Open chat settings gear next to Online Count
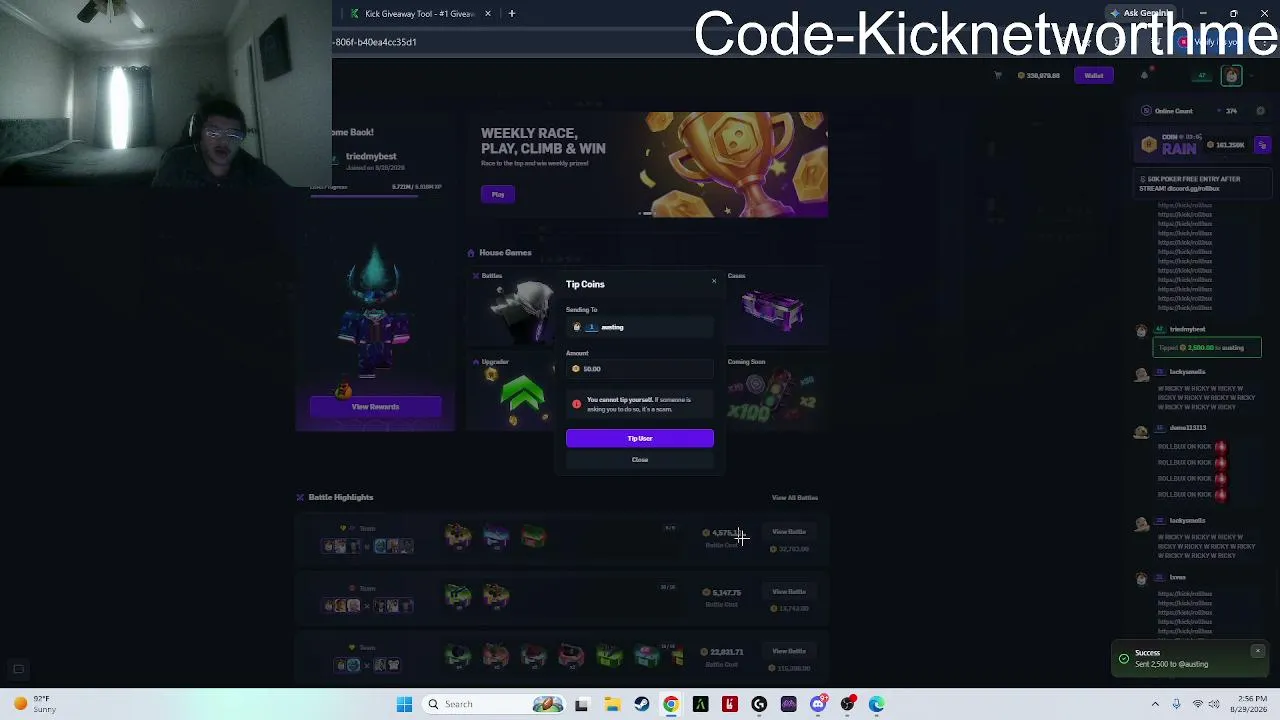Screen dimensions: 1280x720 (1261, 111)
